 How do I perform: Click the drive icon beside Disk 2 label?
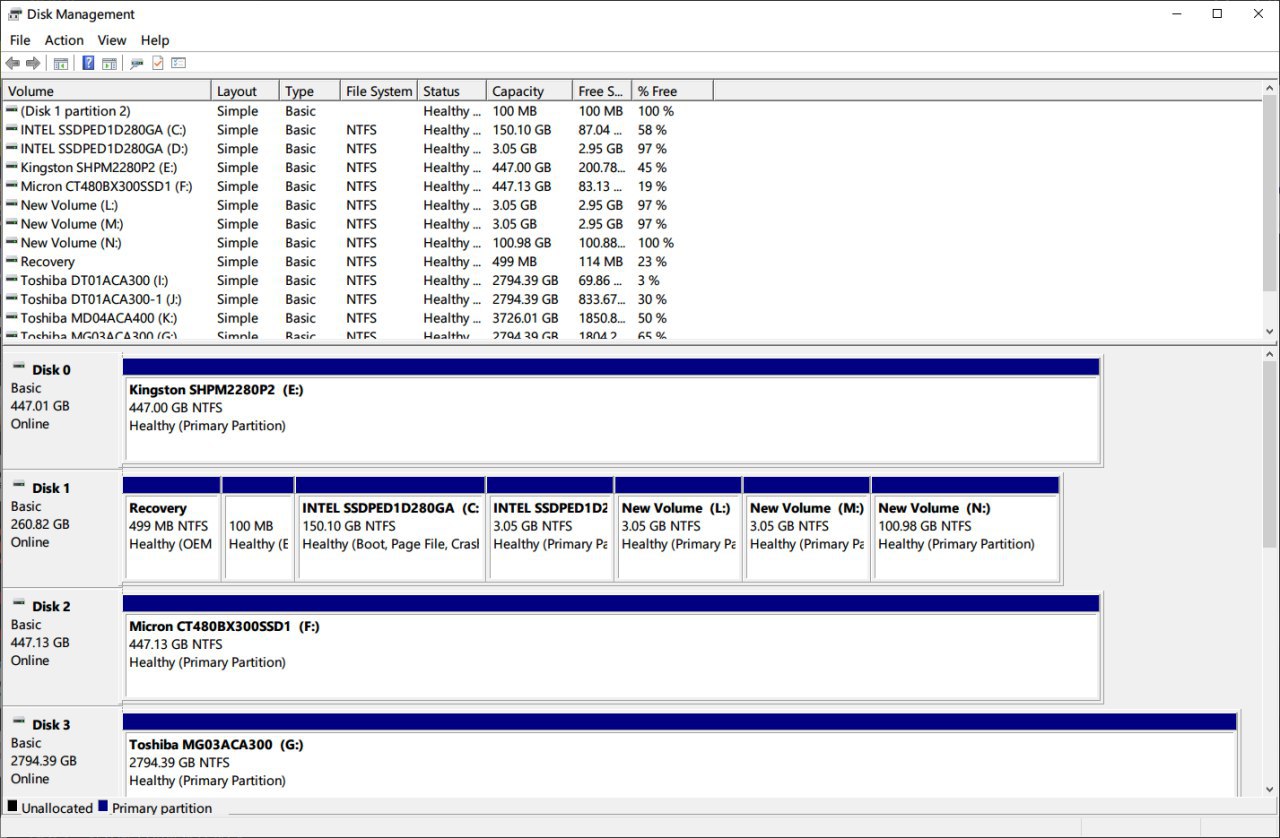19,604
